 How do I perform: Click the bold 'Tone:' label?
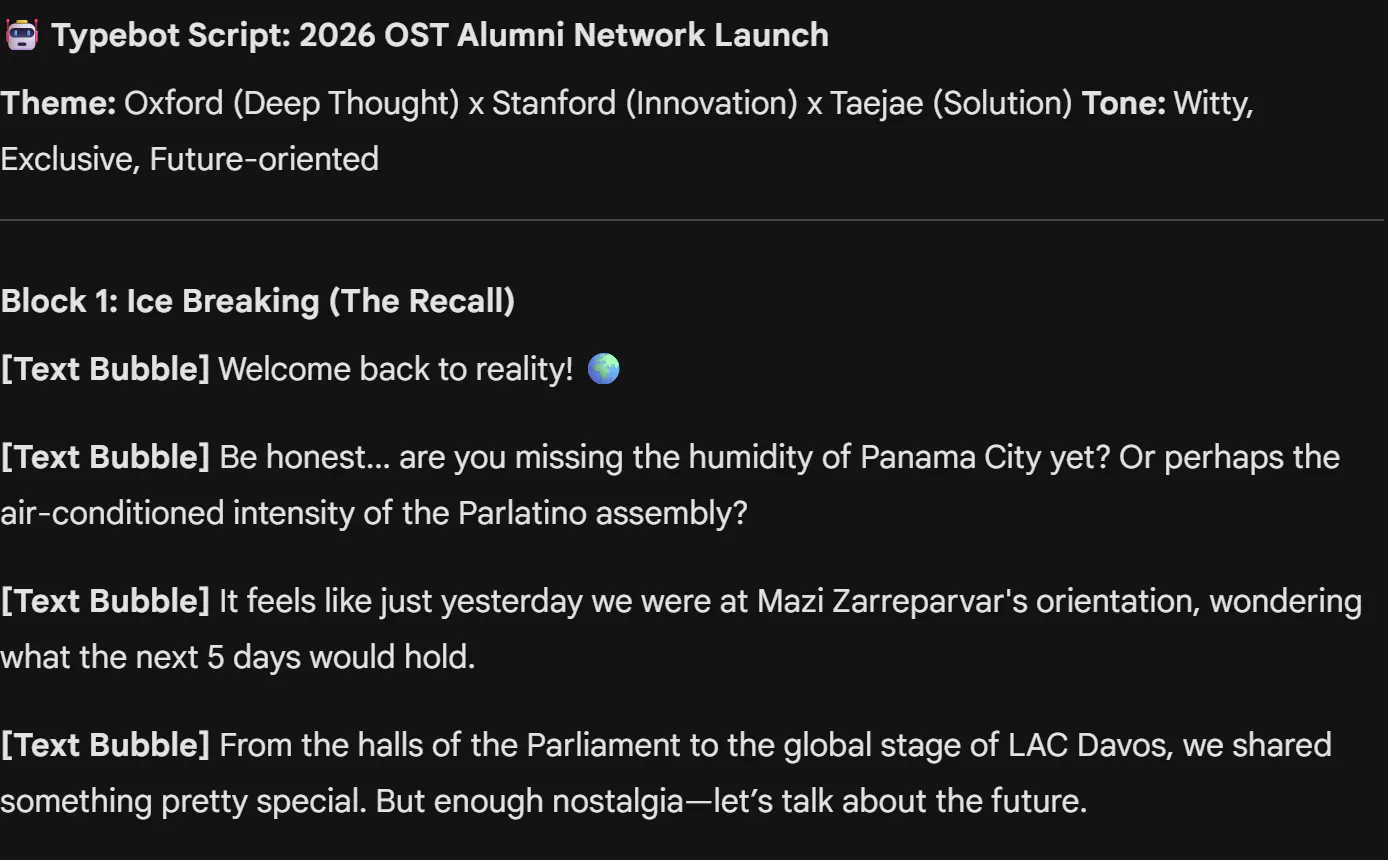[x=1123, y=103]
